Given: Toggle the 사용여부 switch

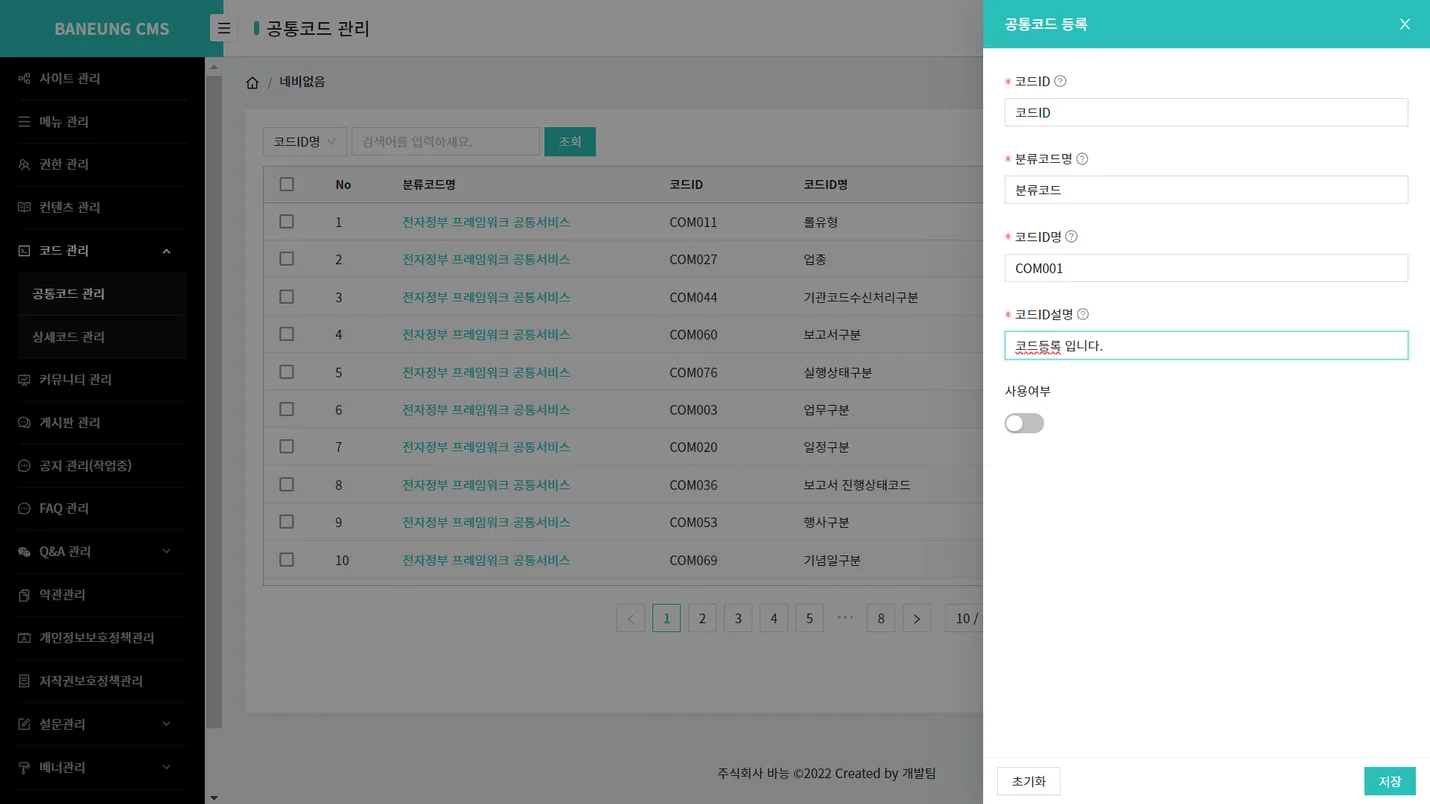Looking at the screenshot, I should (1024, 423).
